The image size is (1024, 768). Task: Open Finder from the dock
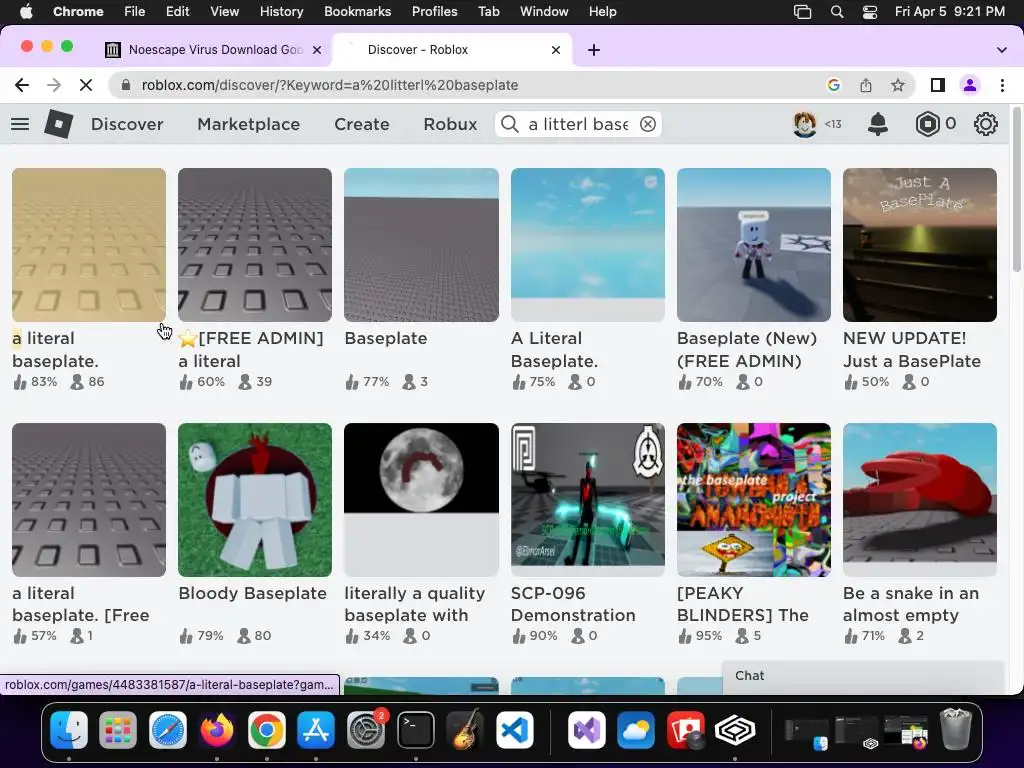pos(69,729)
